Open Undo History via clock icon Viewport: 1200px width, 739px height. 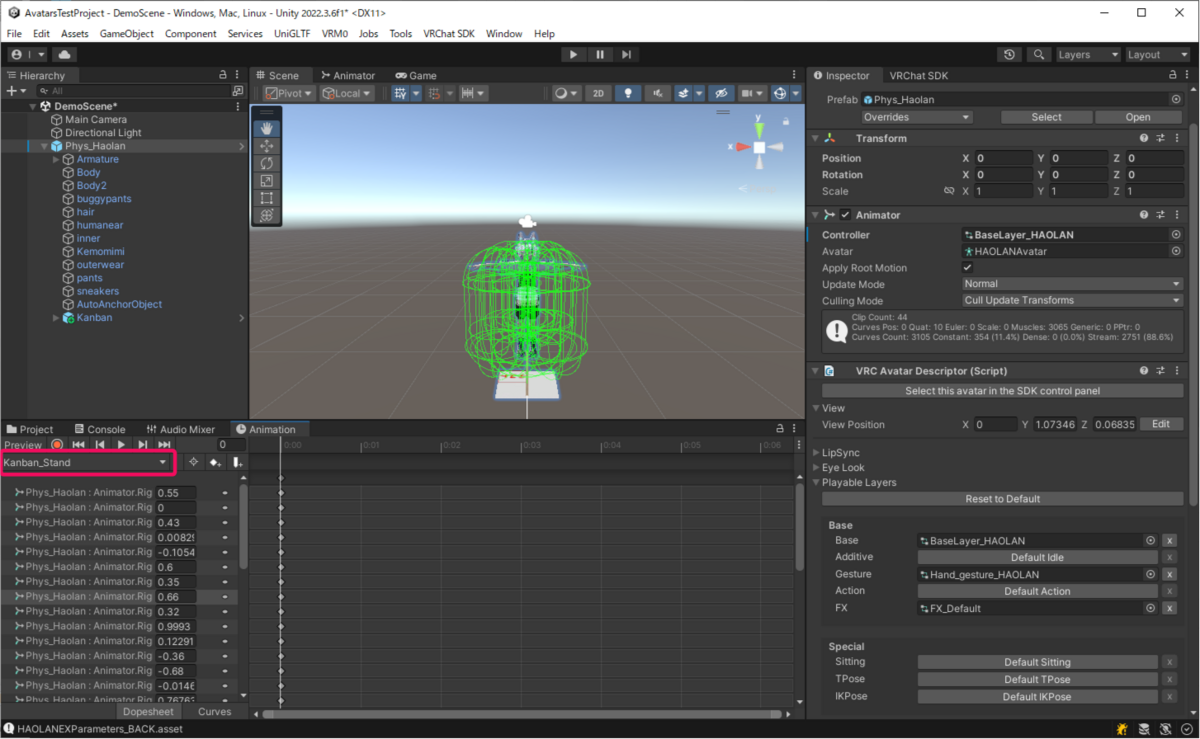point(1009,55)
